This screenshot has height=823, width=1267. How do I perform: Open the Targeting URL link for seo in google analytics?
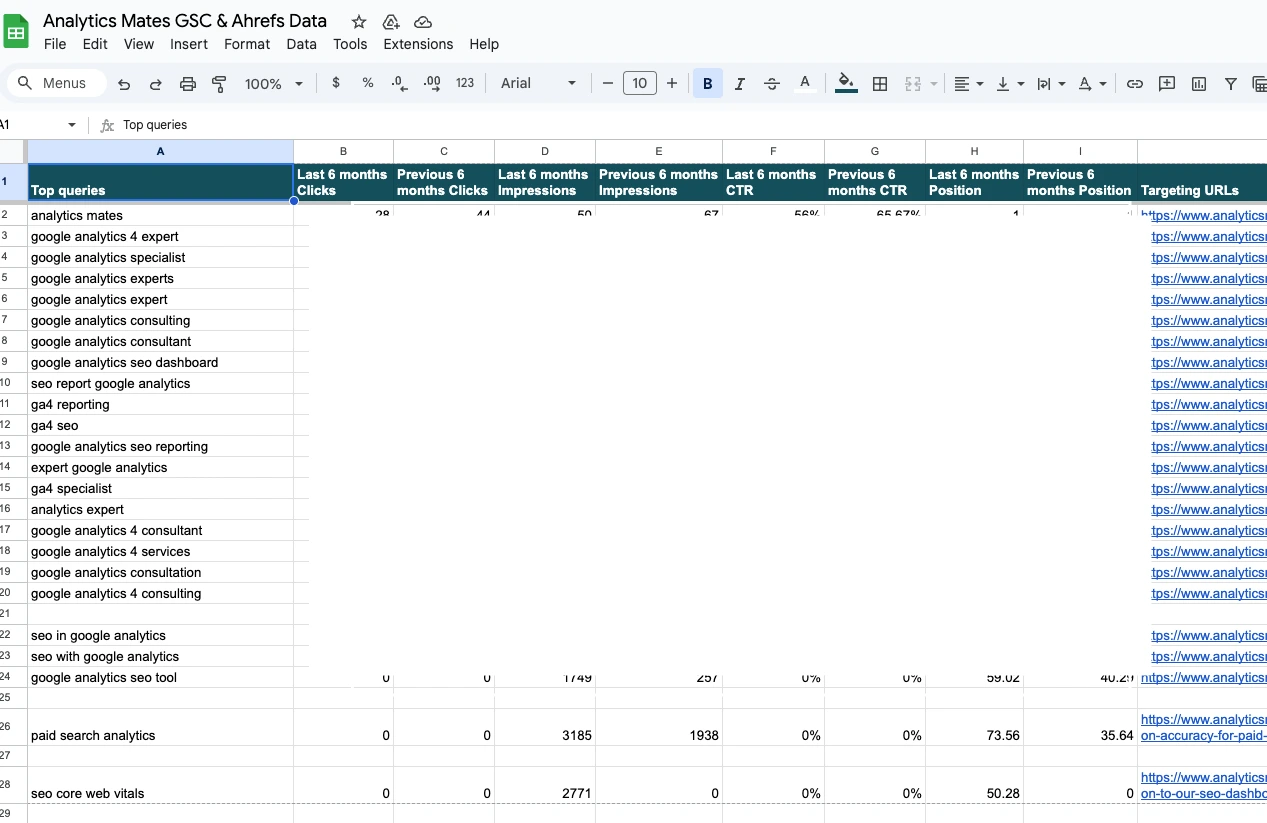pos(1209,636)
